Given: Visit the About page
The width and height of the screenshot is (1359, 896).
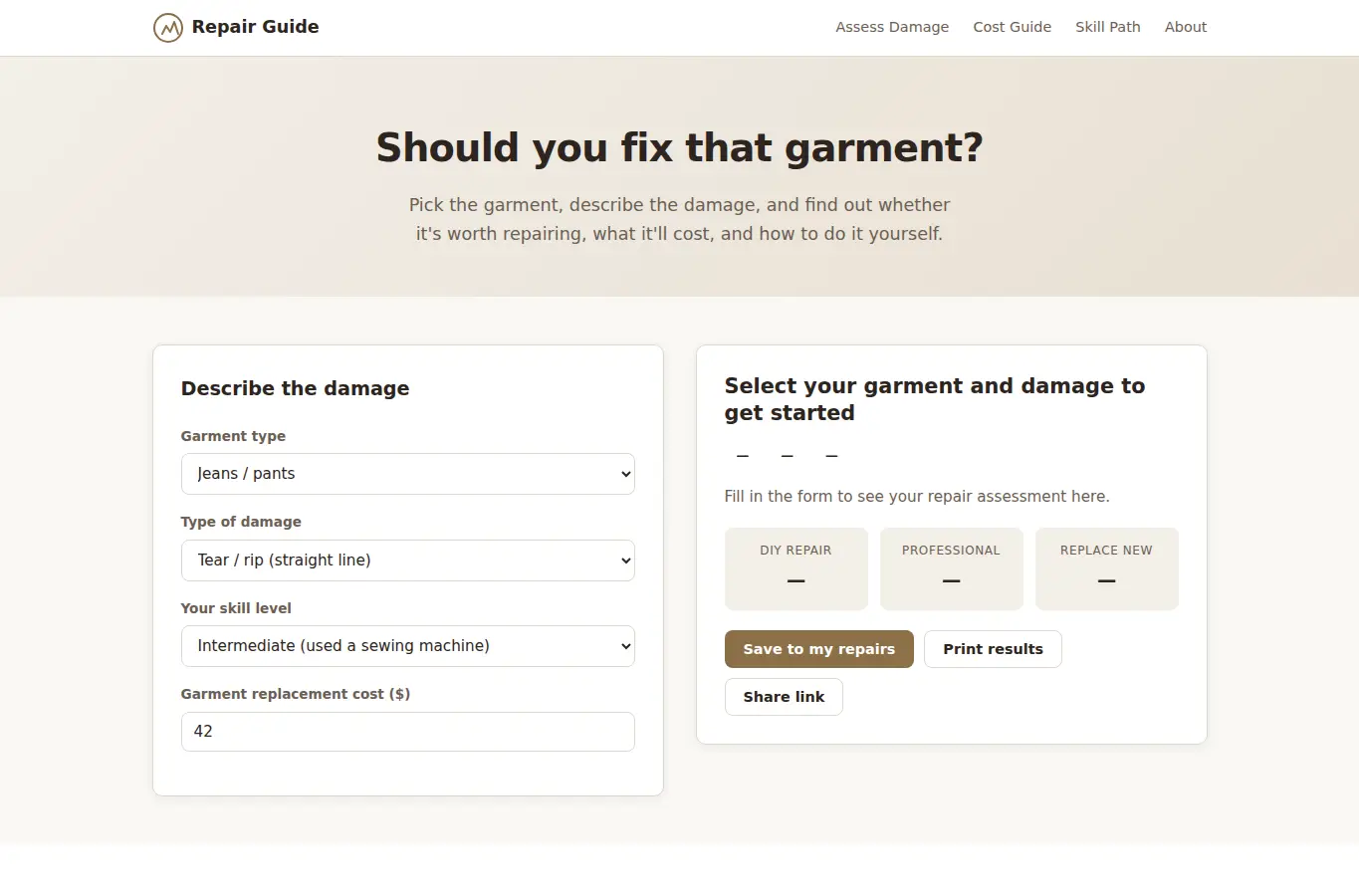Looking at the screenshot, I should [1185, 27].
